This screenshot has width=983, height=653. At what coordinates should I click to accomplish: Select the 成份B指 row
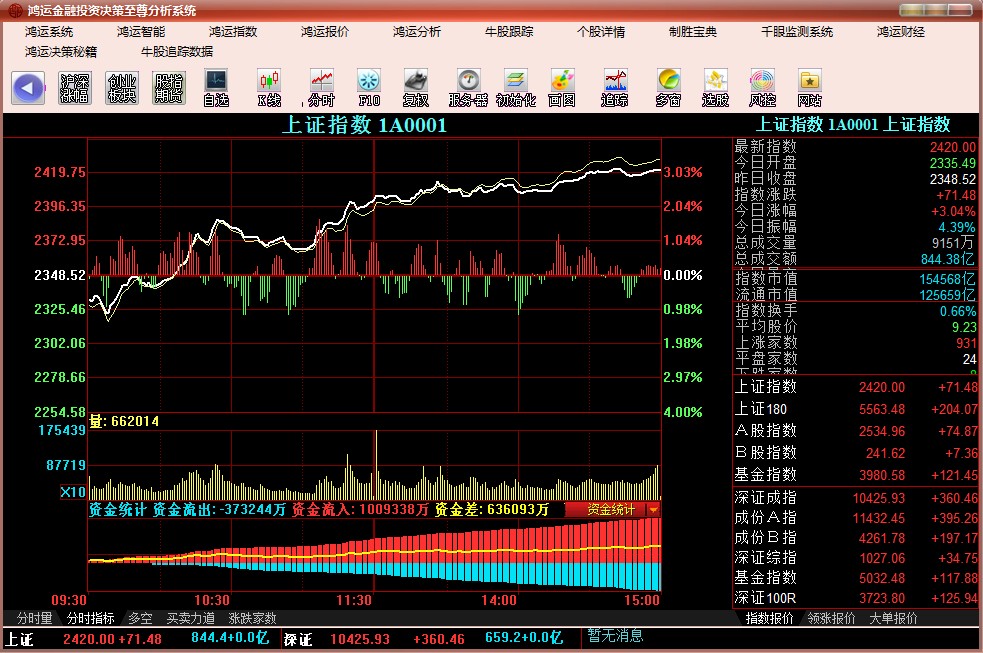coord(856,538)
